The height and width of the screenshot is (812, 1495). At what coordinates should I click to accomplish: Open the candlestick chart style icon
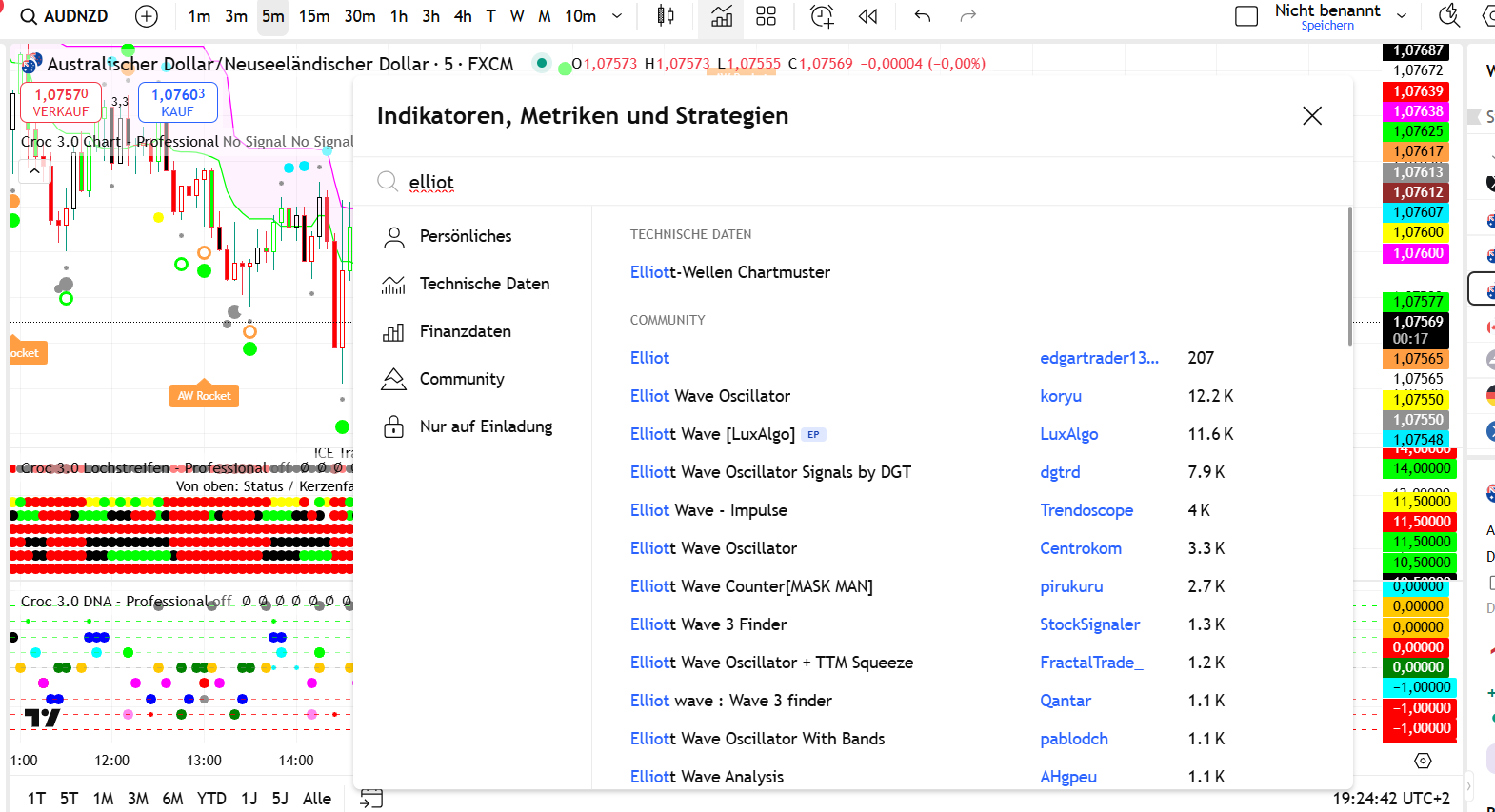tap(666, 16)
